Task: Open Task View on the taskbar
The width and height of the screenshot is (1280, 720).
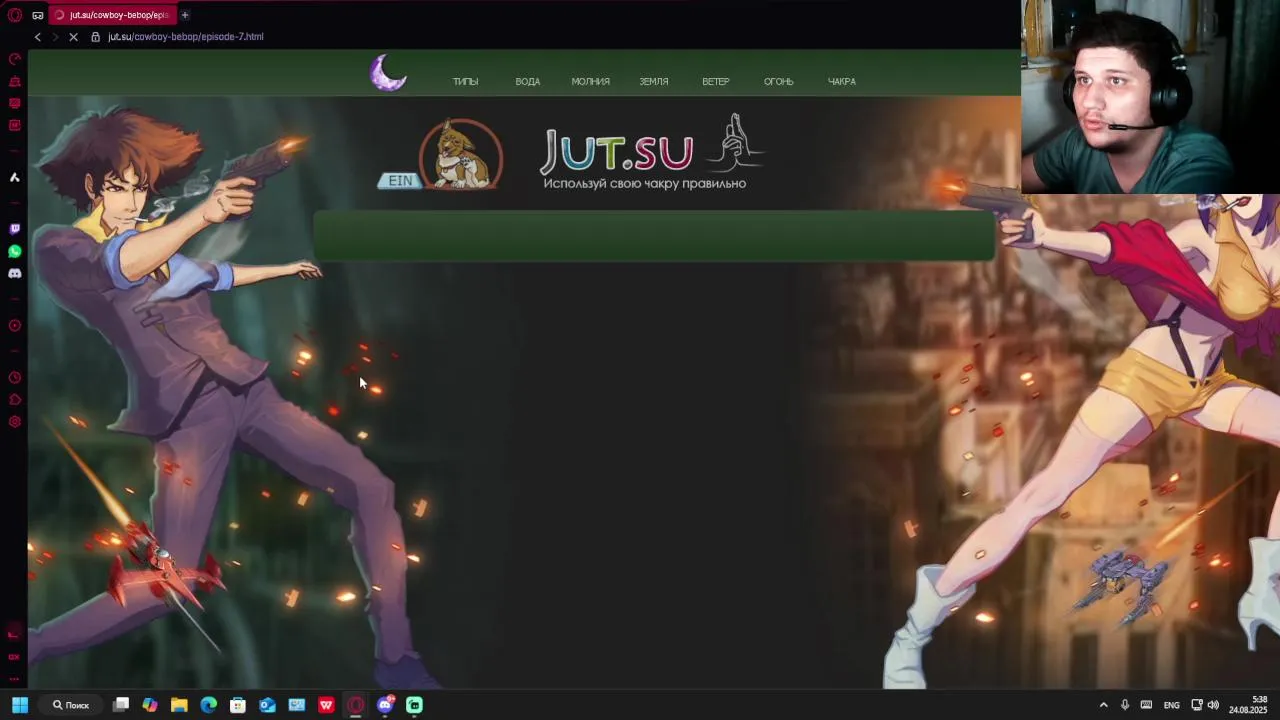Action: tap(121, 705)
